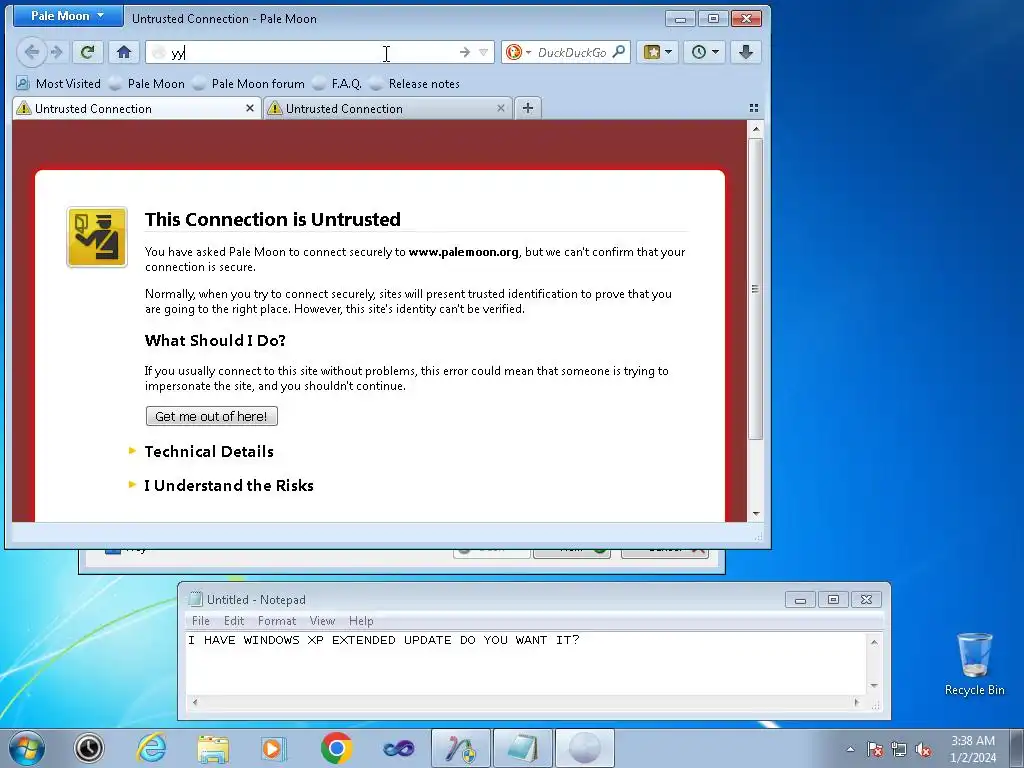
Task: Open the Recycle Bin desktop icon
Action: (x=974, y=664)
